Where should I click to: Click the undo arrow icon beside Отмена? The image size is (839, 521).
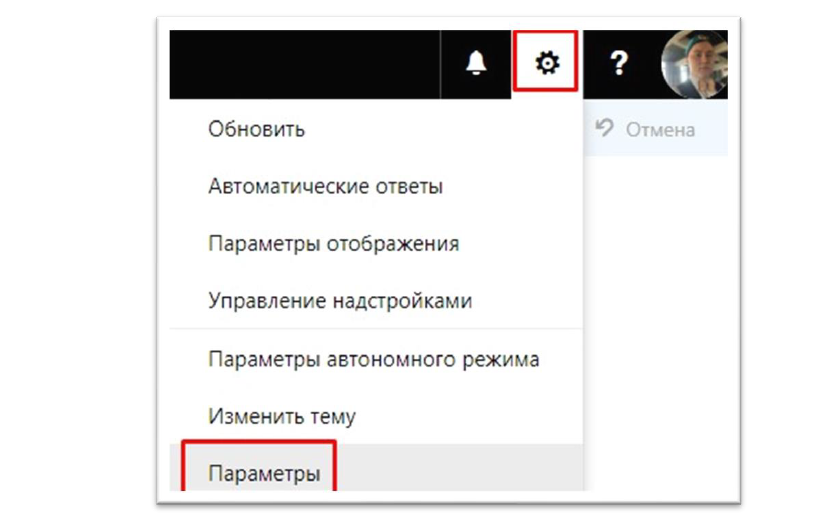pyautogui.click(x=603, y=128)
